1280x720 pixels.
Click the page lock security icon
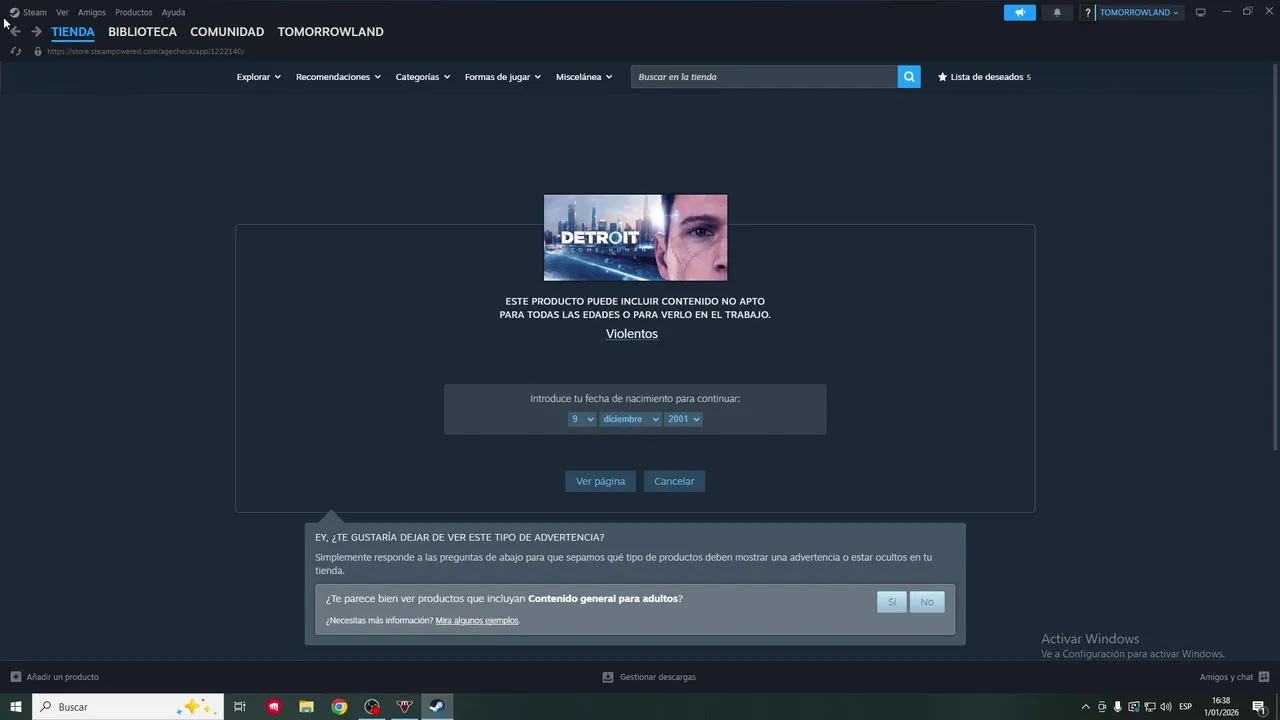click(x=38, y=51)
